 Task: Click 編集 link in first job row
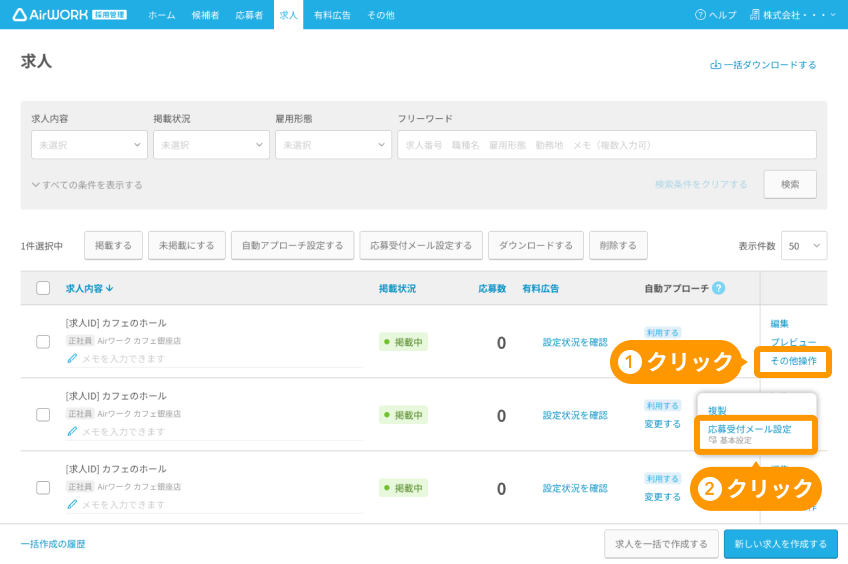779,324
